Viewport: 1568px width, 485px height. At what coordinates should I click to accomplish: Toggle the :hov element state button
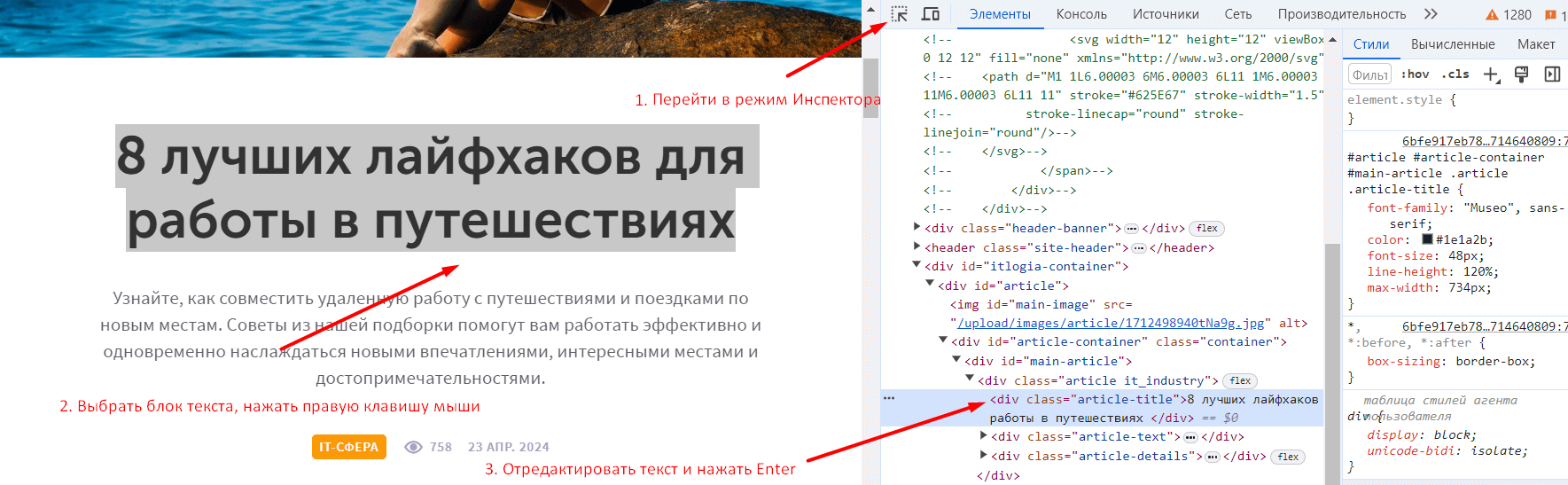tap(1415, 74)
